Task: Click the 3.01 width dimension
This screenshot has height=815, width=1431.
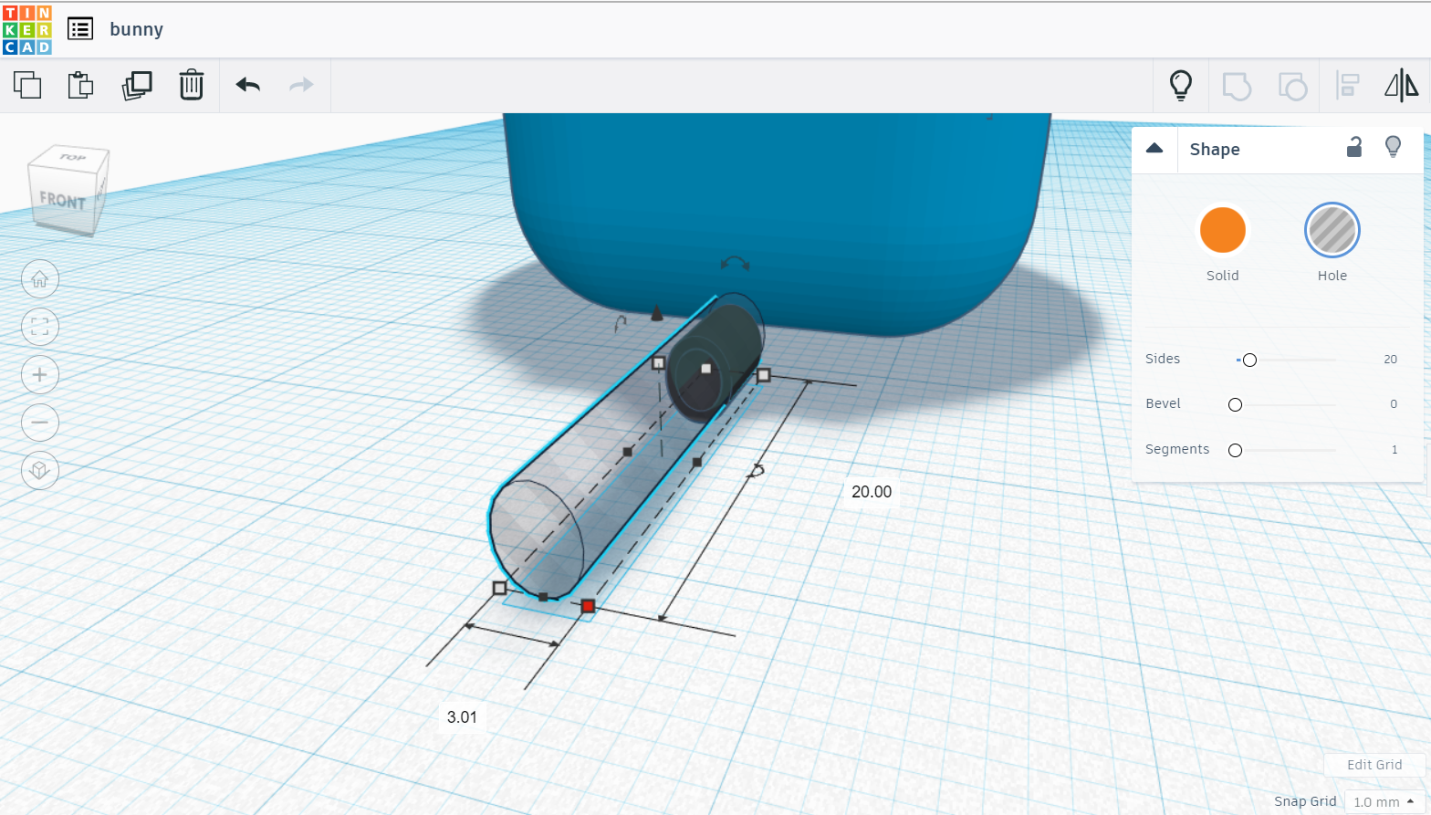Action: 462,717
